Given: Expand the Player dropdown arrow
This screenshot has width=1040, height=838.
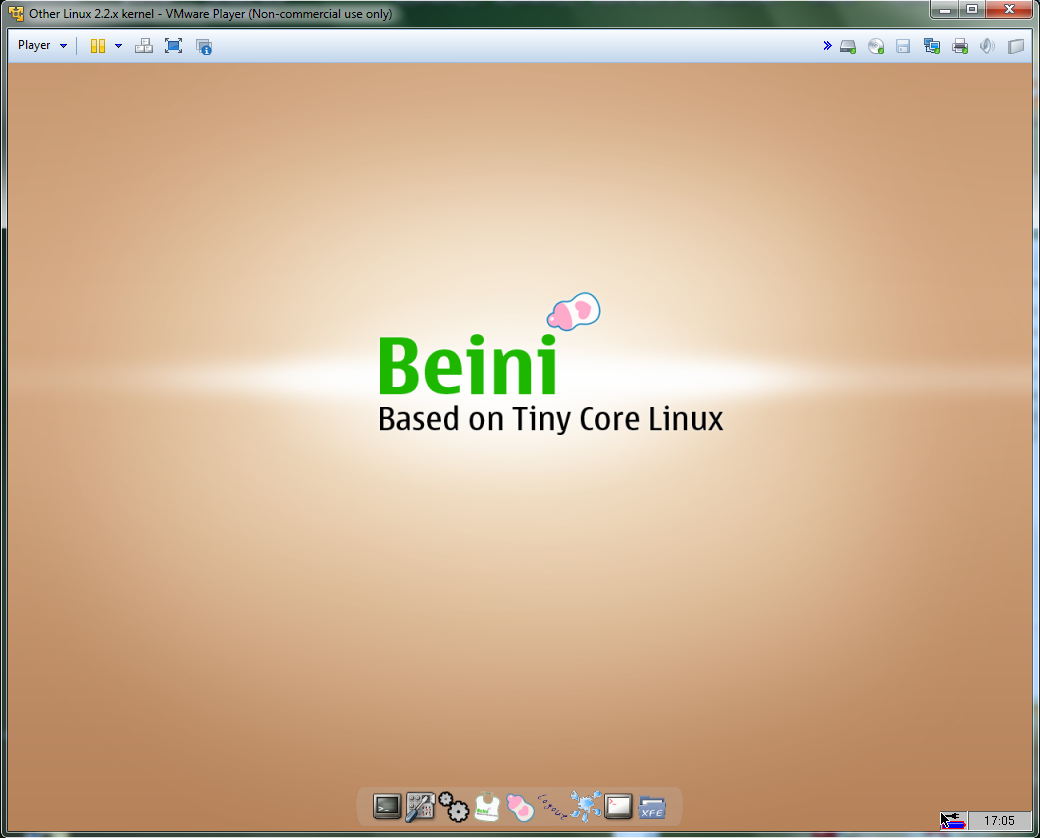Looking at the screenshot, I should coord(64,46).
